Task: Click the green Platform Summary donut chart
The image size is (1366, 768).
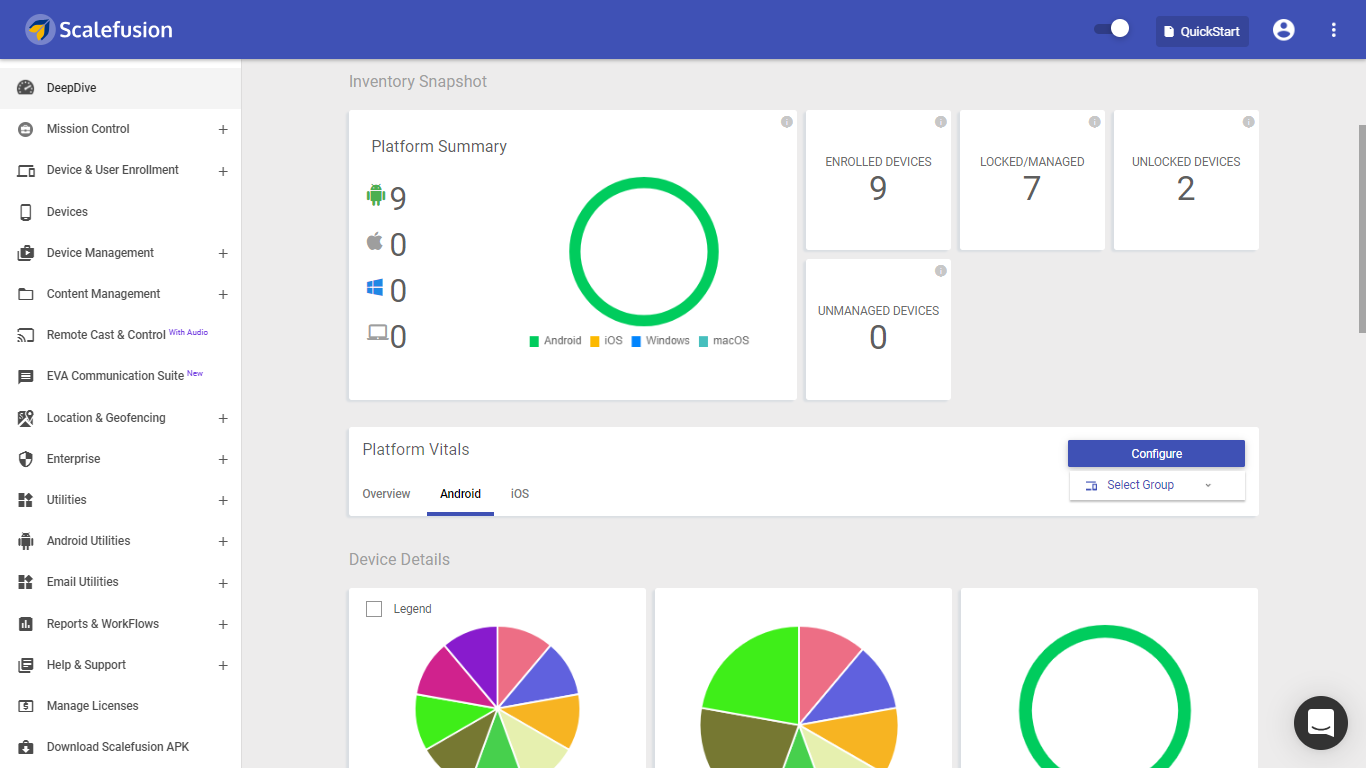Action: point(644,252)
